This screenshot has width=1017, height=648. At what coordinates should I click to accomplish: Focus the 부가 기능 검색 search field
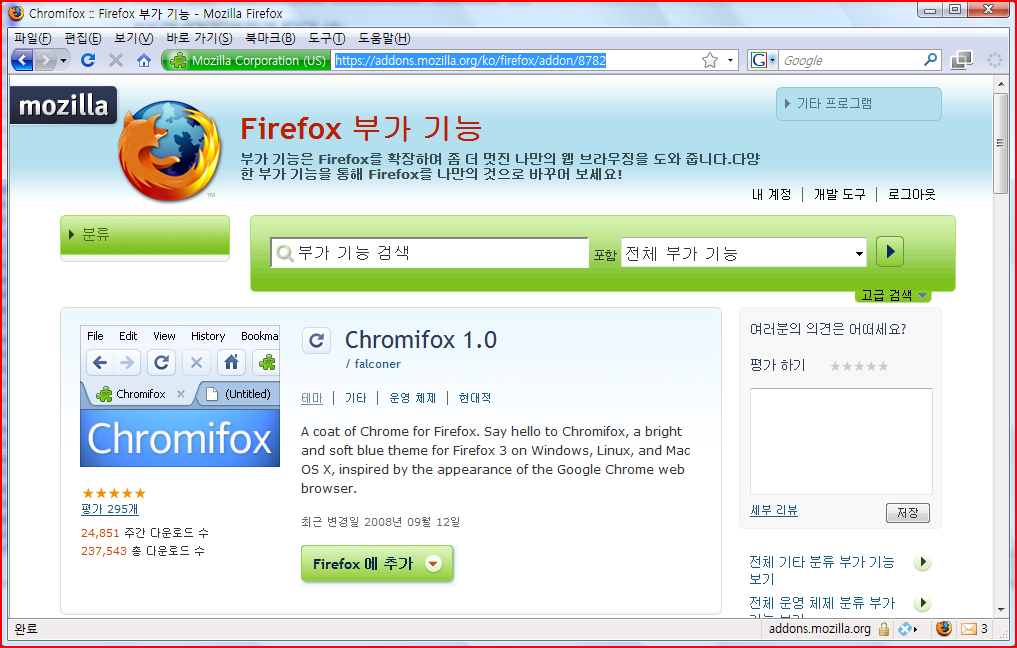[x=429, y=253]
